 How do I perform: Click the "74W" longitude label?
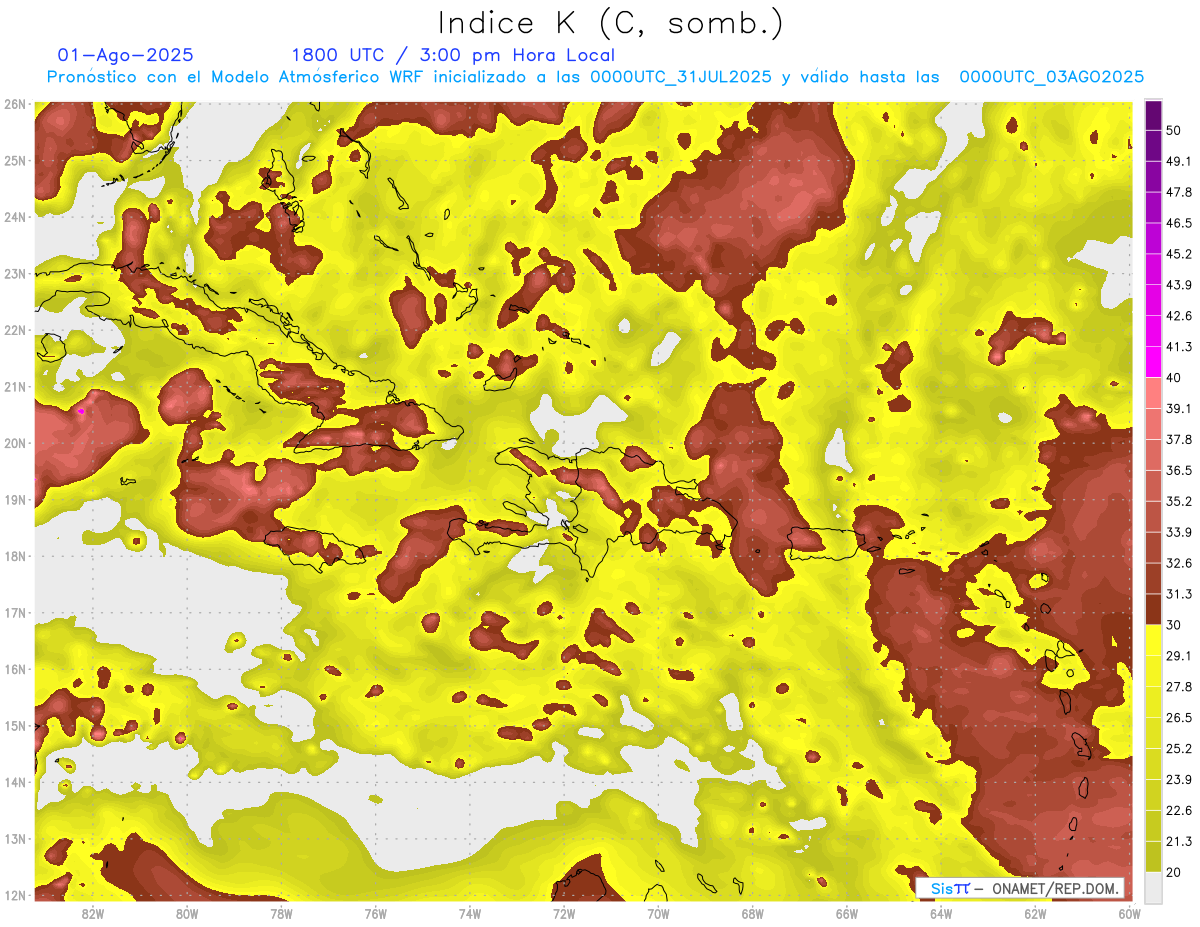[470, 913]
